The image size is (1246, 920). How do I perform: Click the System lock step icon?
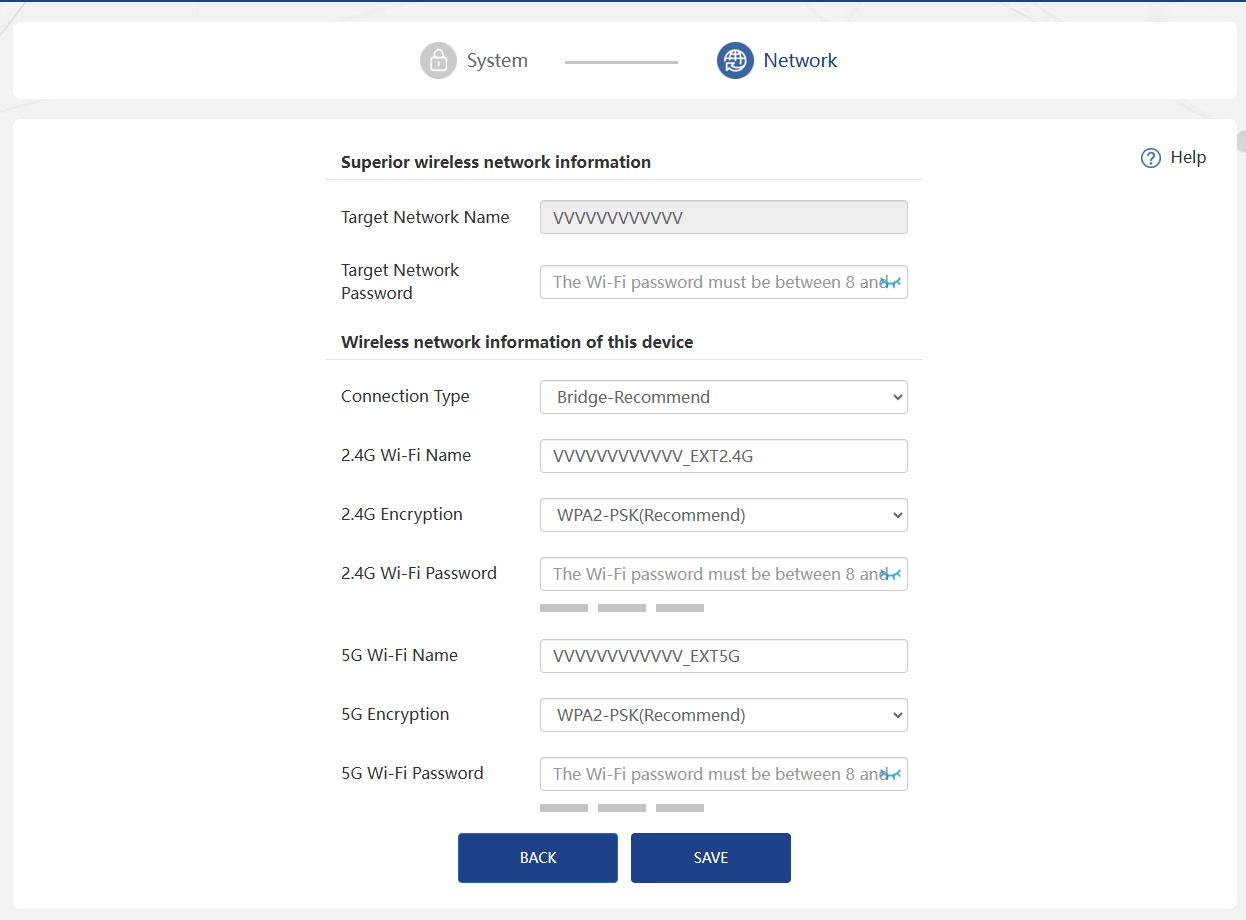438,61
